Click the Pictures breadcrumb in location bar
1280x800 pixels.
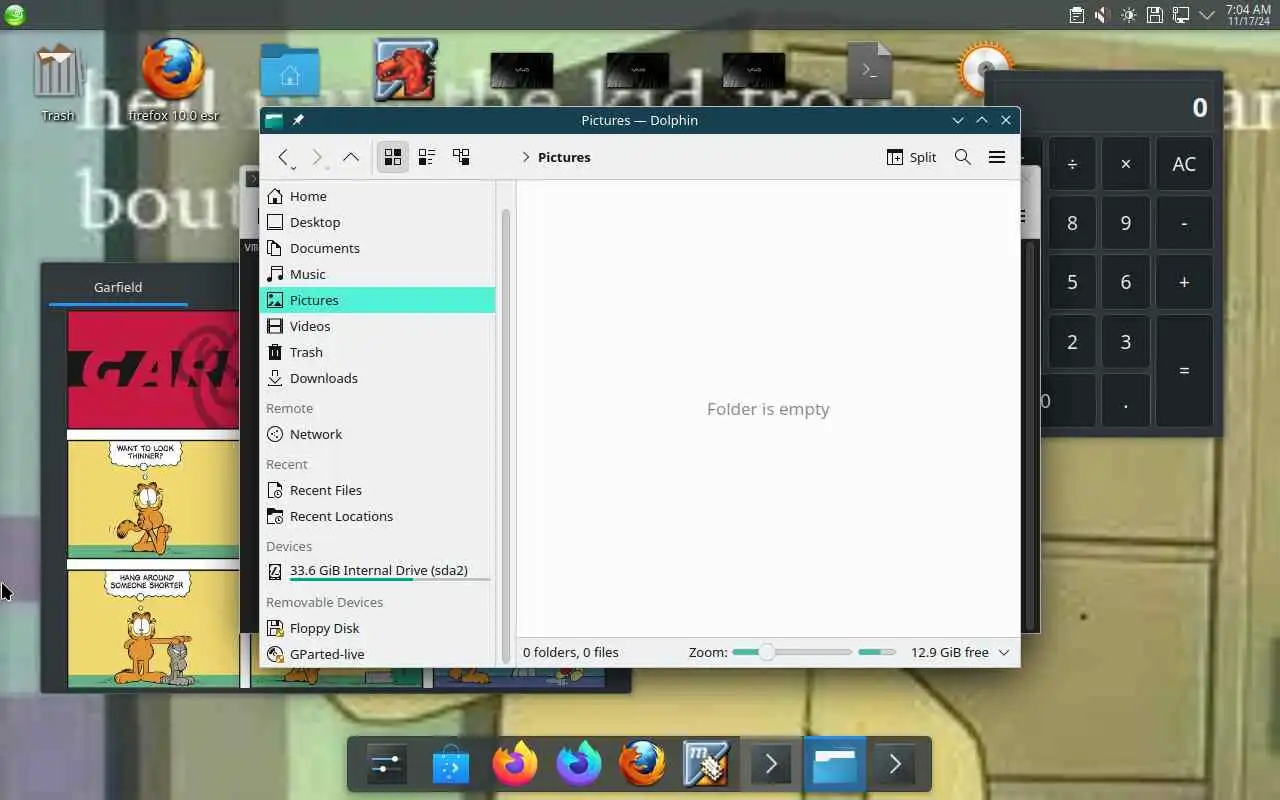tap(564, 157)
